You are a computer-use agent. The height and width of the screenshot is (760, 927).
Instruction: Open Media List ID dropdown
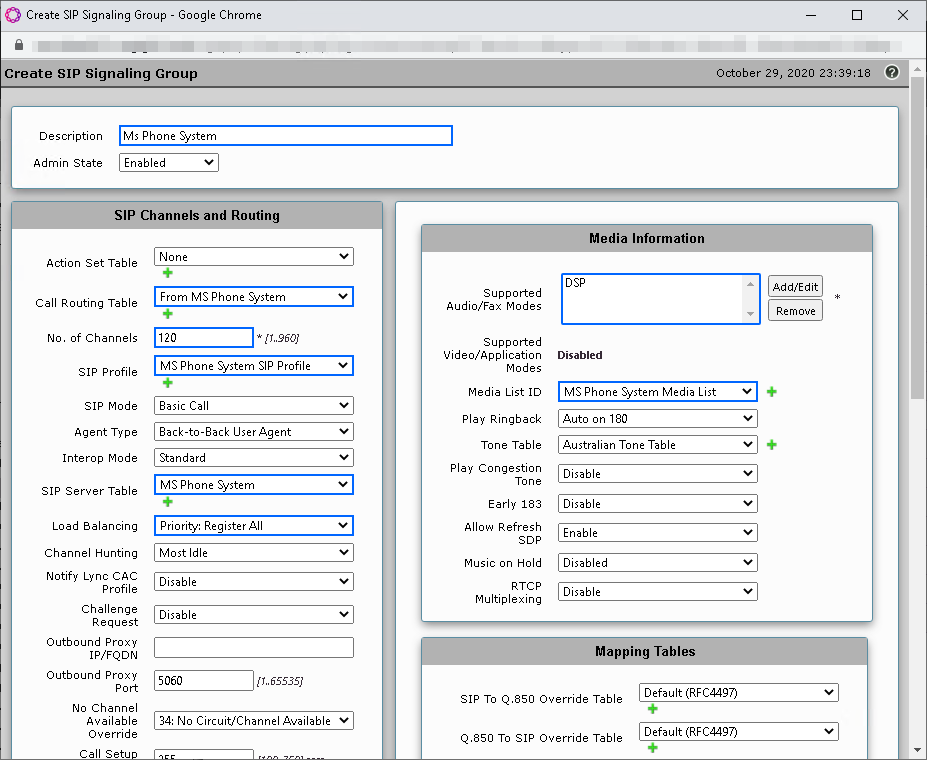click(657, 392)
